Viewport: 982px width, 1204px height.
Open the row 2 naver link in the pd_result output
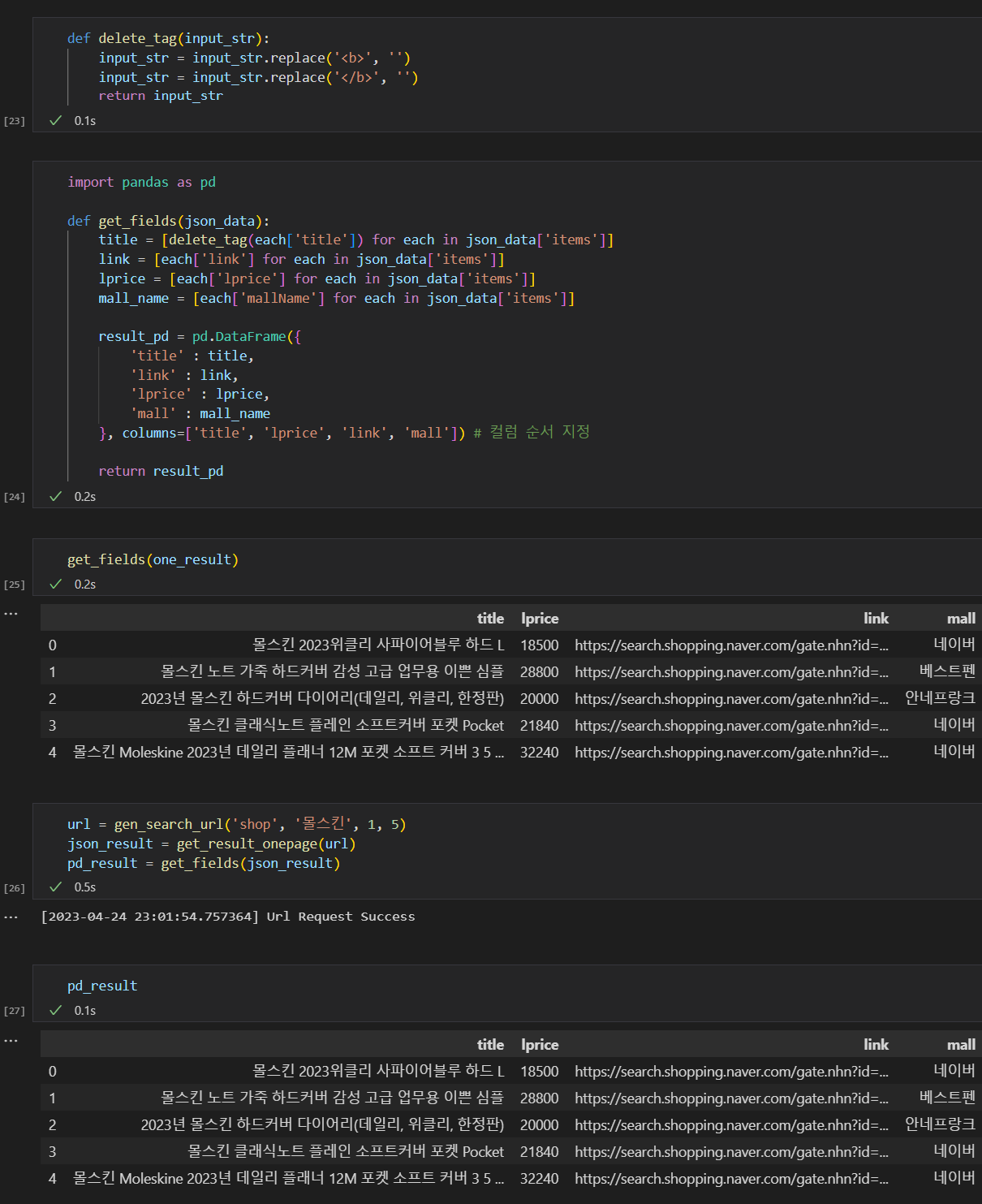tap(731, 1124)
